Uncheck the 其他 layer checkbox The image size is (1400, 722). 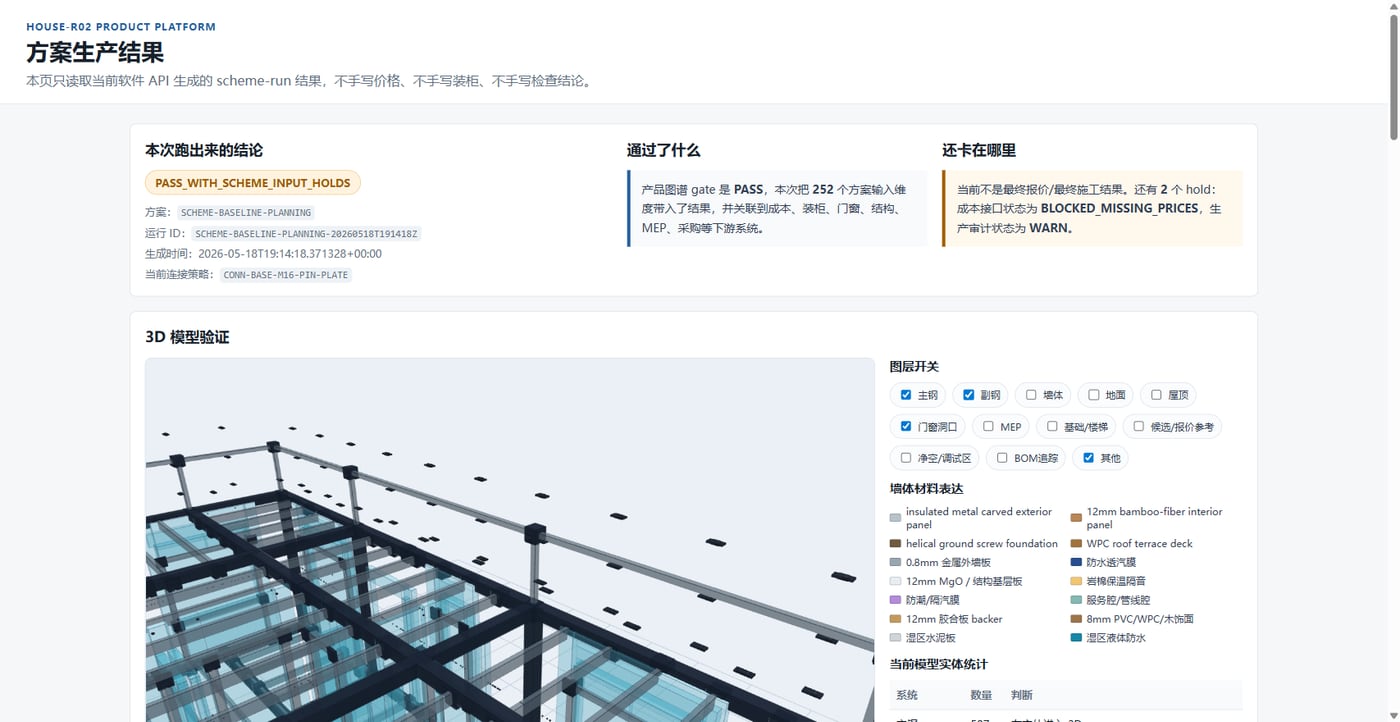(1088, 458)
